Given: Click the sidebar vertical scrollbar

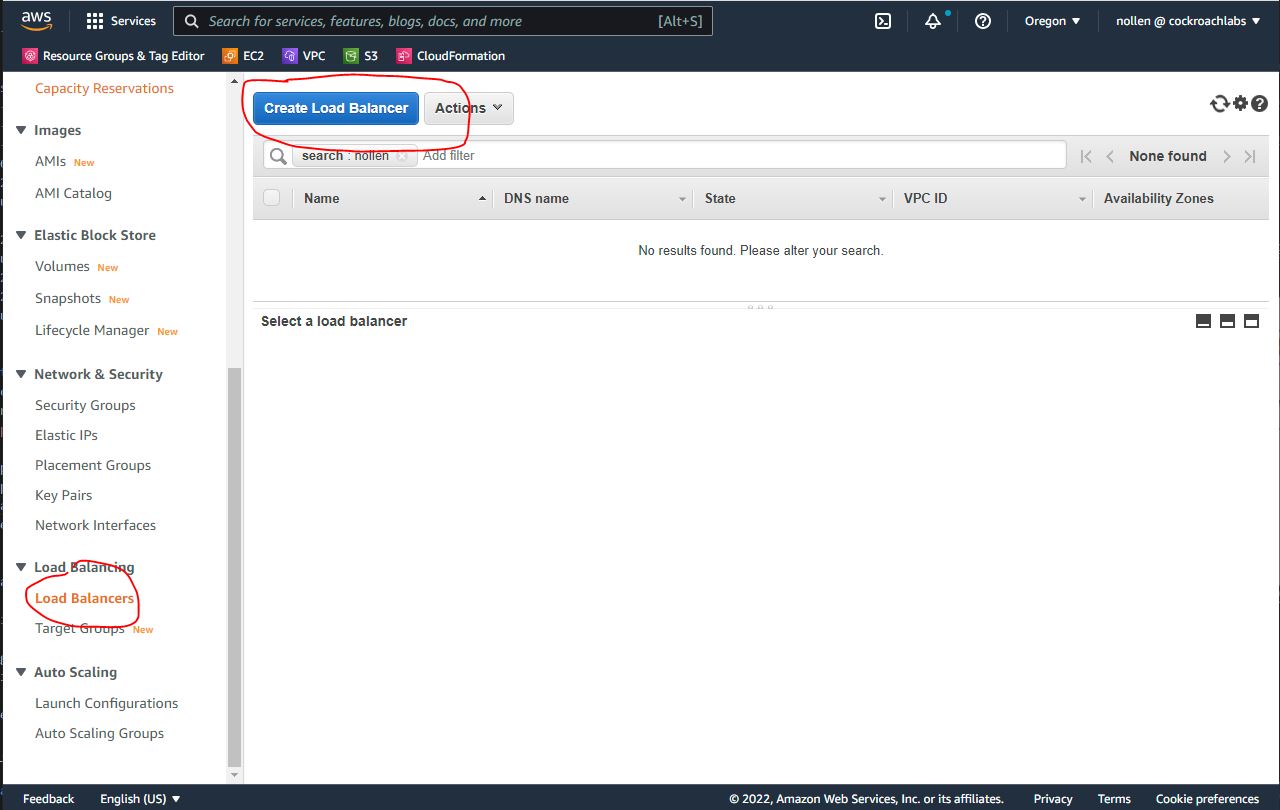Looking at the screenshot, I should tap(235, 566).
